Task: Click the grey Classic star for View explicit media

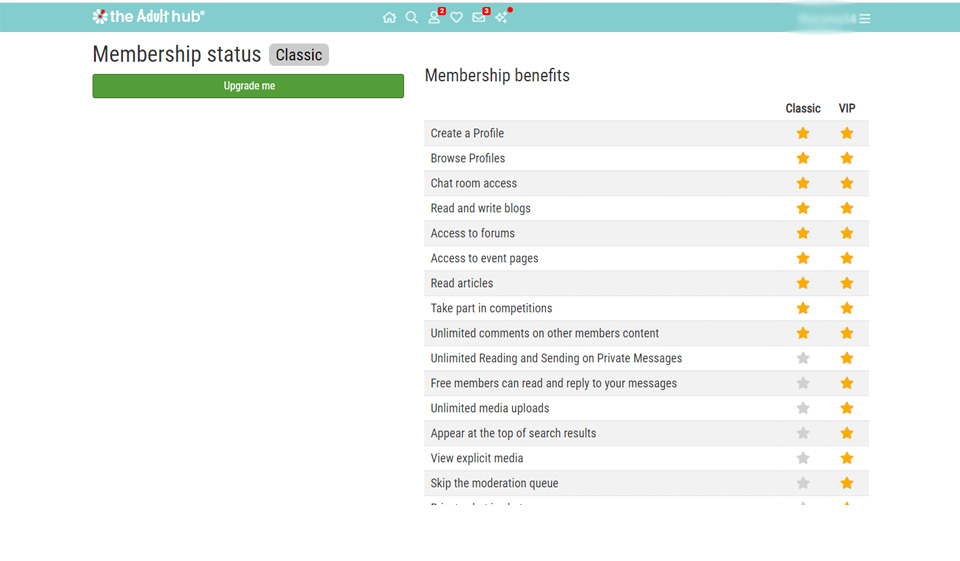Action: coord(802,458)
